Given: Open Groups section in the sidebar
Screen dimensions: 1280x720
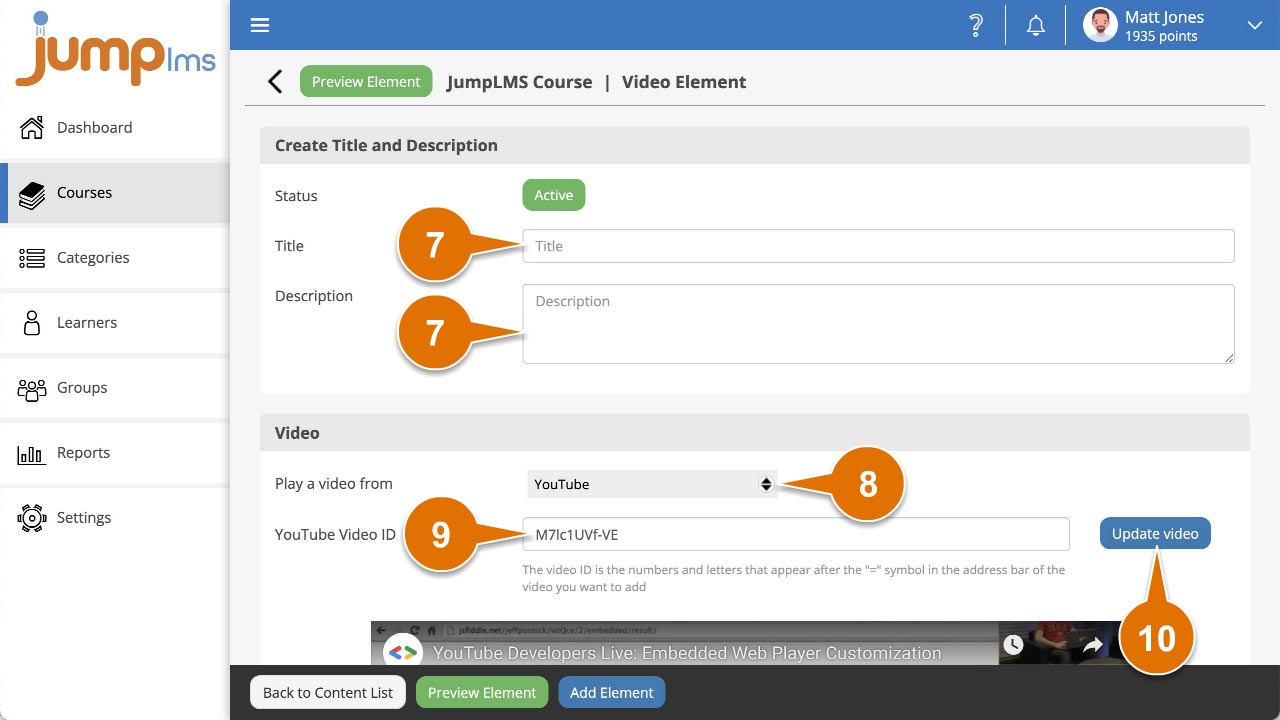Looking at the screenshot, I should 115,387.
